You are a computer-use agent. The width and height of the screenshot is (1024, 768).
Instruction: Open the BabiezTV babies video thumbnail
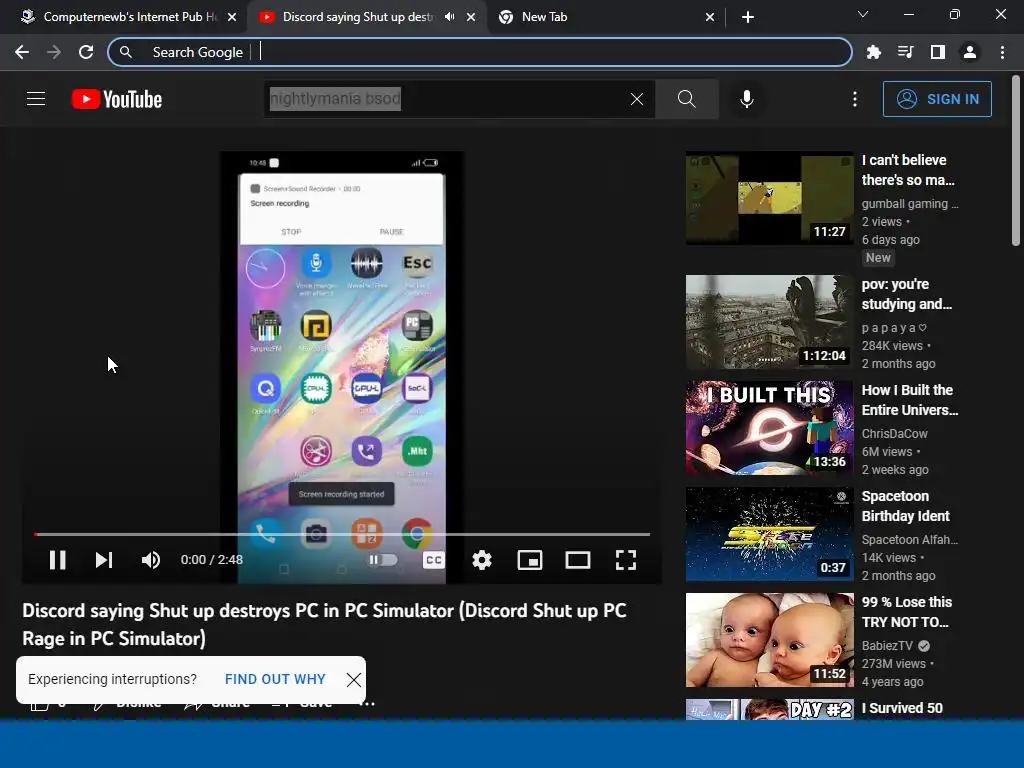coord(769,640)
